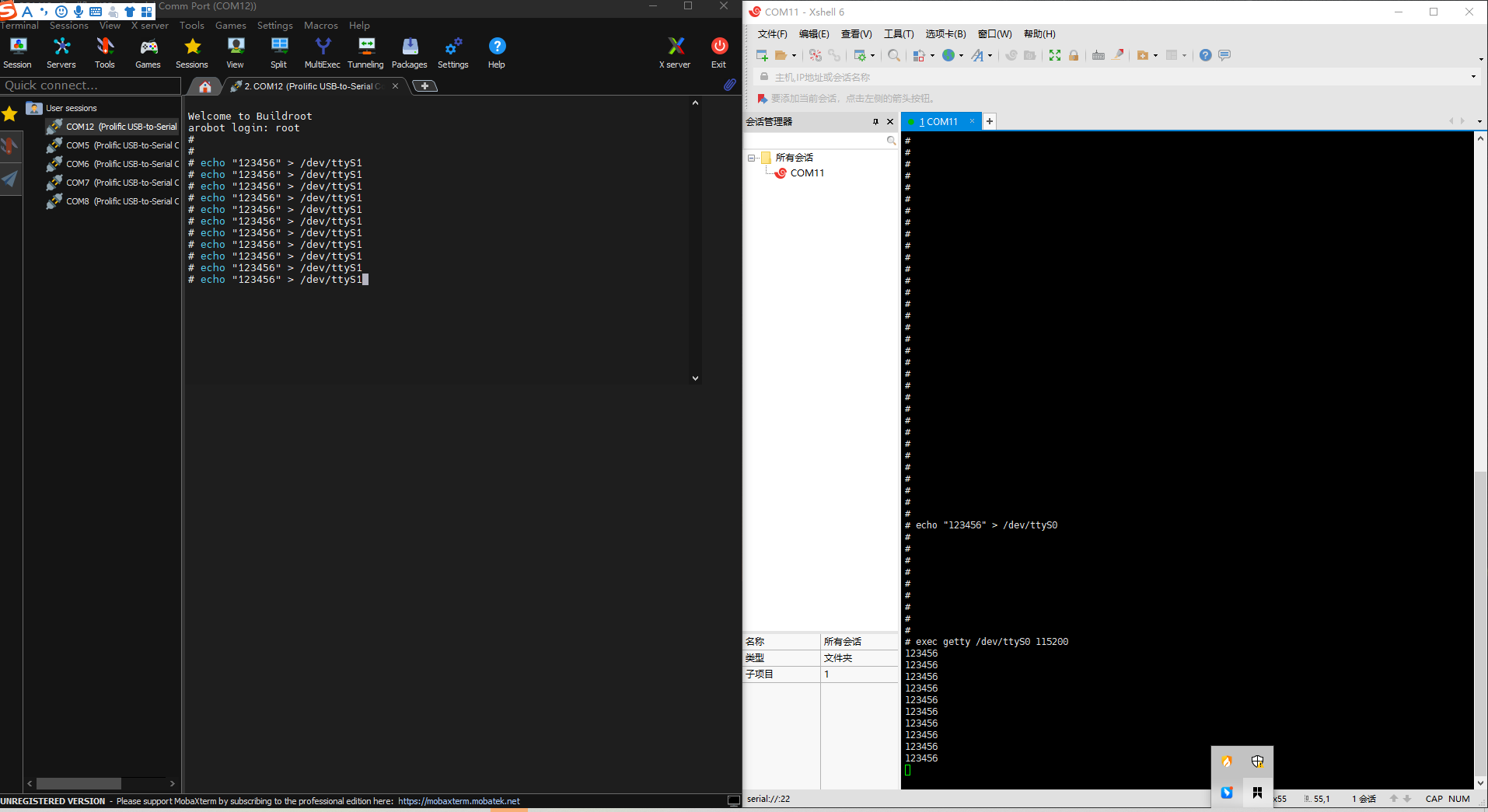Select the MultiExec tool in MobaXterm
The width and height of the screenshot is (1488, 812).
tap(322, 51)
